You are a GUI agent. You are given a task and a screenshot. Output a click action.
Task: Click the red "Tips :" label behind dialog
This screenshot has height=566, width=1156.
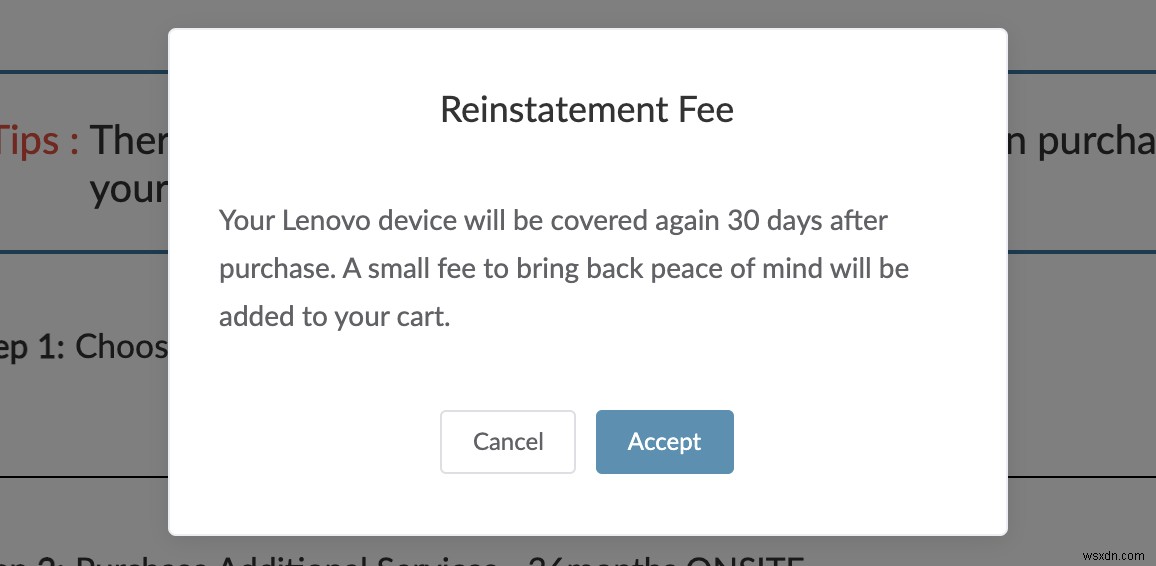point(40,141)
